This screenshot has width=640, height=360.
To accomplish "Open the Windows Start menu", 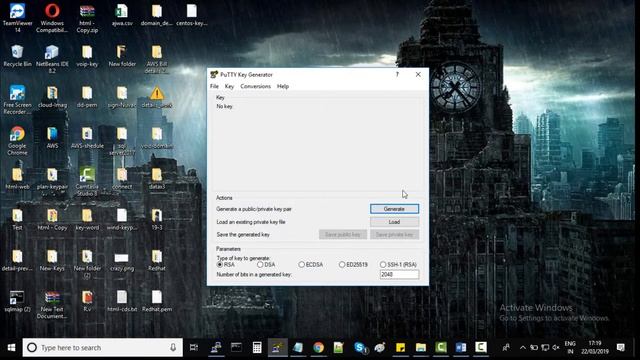I will click(11, 347).
